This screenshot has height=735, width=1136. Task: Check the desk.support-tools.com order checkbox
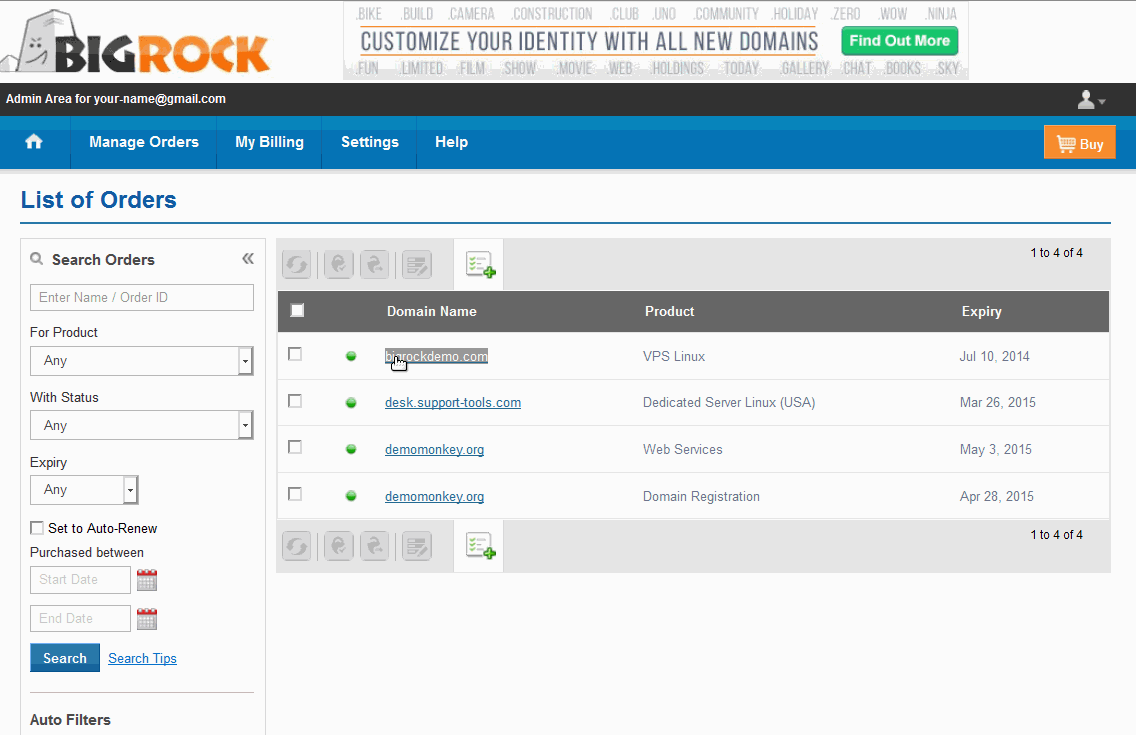pos(295,401)
